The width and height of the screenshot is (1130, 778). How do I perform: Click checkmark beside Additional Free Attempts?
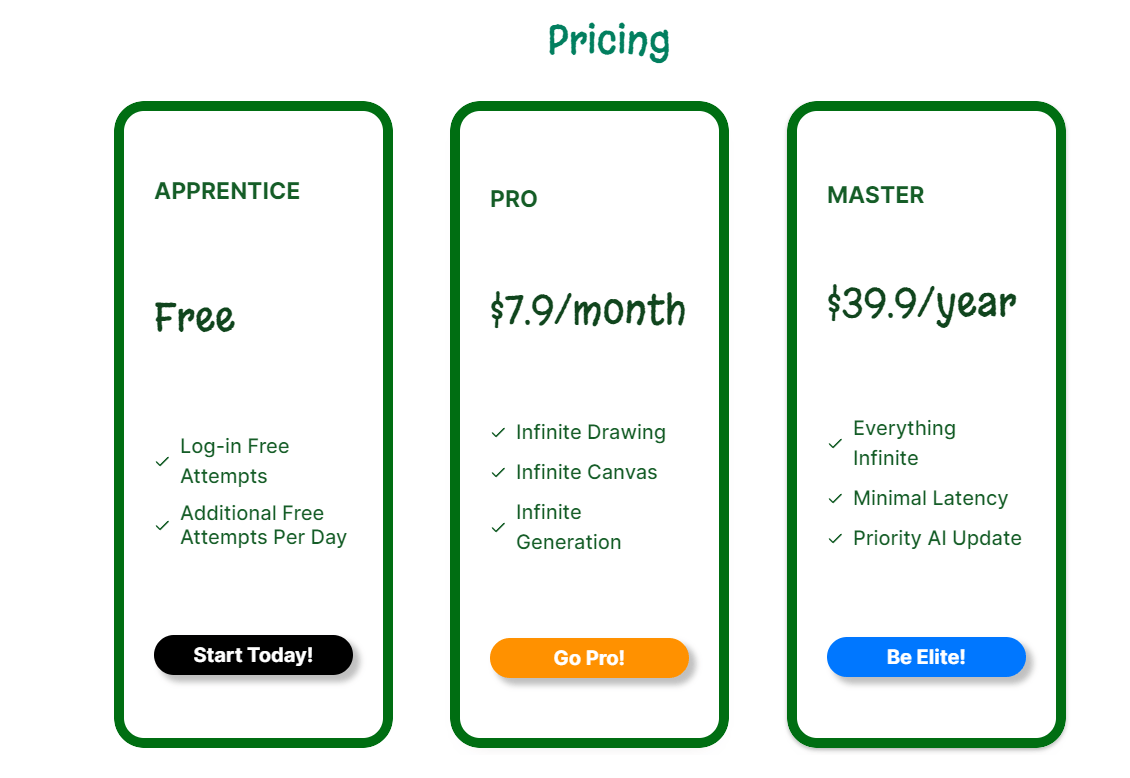[x=162, y=525]
